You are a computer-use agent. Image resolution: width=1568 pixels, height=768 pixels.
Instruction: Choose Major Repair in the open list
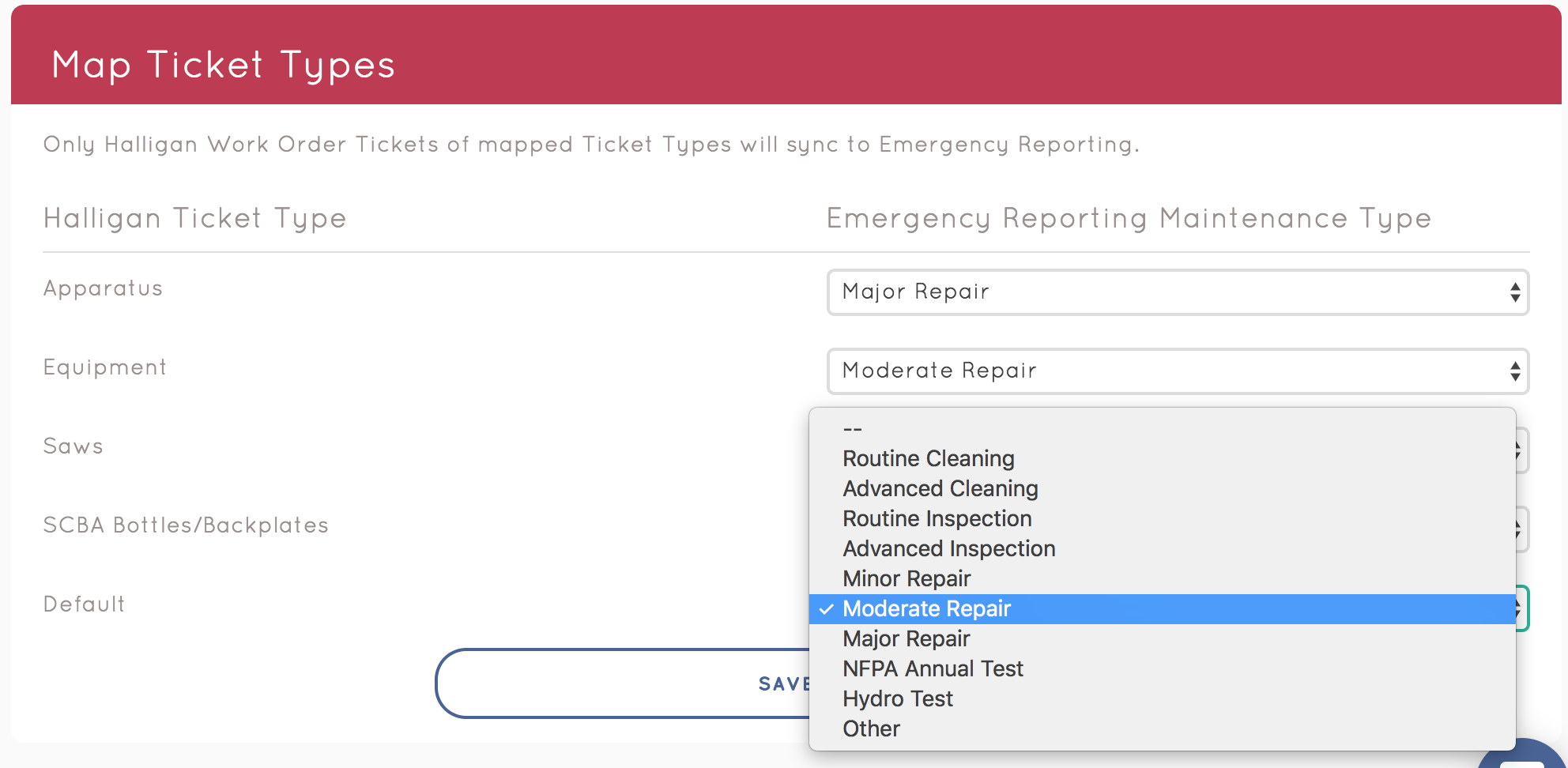point(1163,639)
